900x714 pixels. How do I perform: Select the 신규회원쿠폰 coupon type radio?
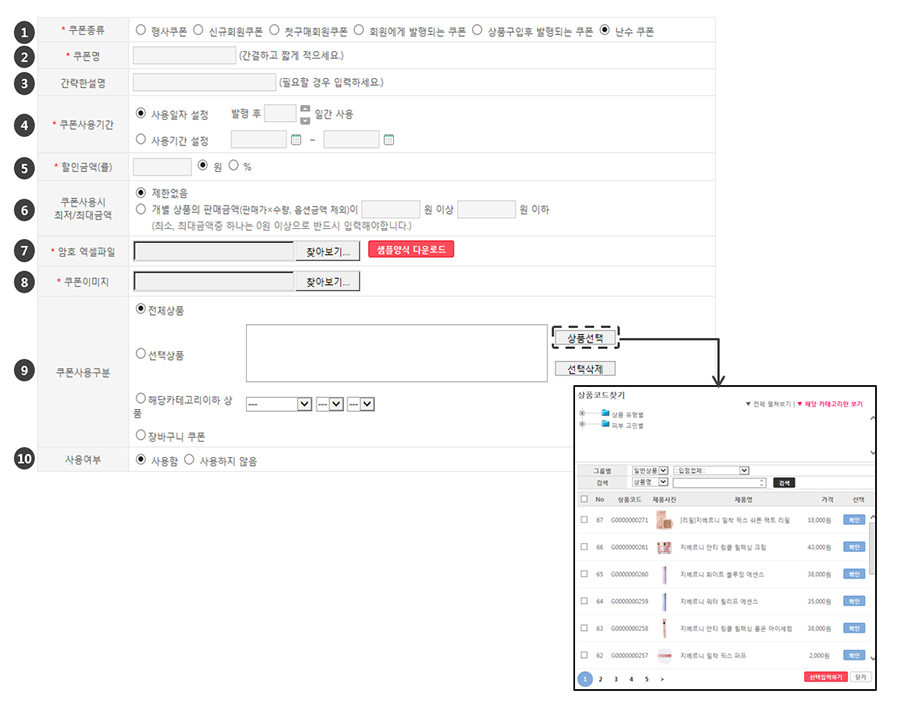pyautogui.click(x=198, y=31)
